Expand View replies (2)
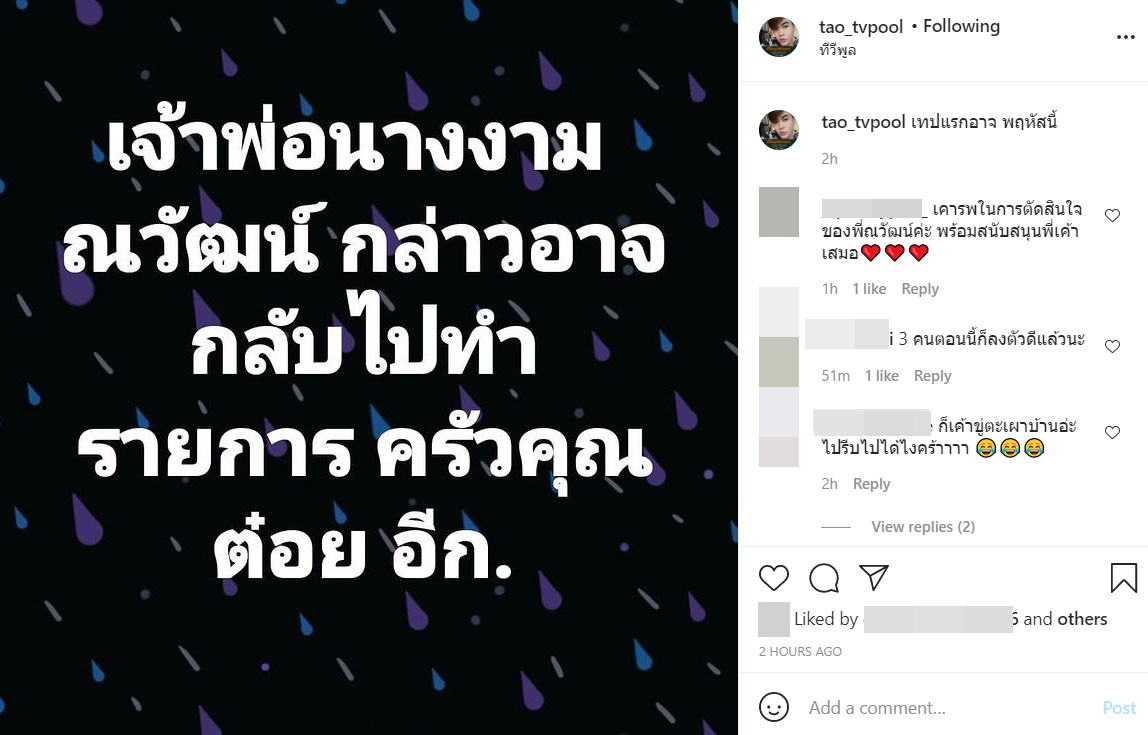 [922, 526]
